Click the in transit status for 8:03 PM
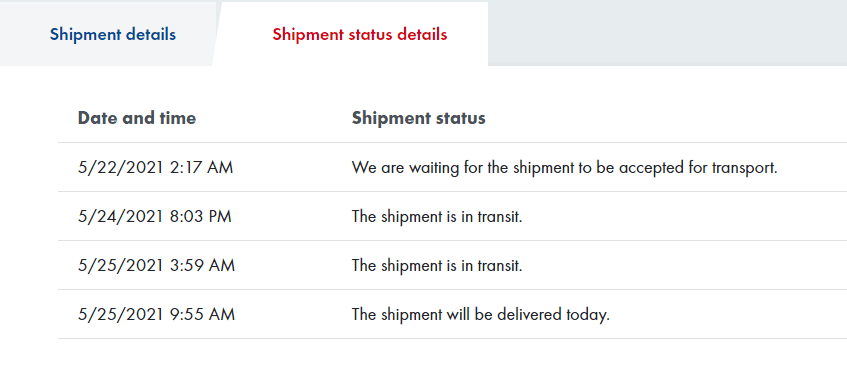This screenshot has width=847, height=367. 437,217
